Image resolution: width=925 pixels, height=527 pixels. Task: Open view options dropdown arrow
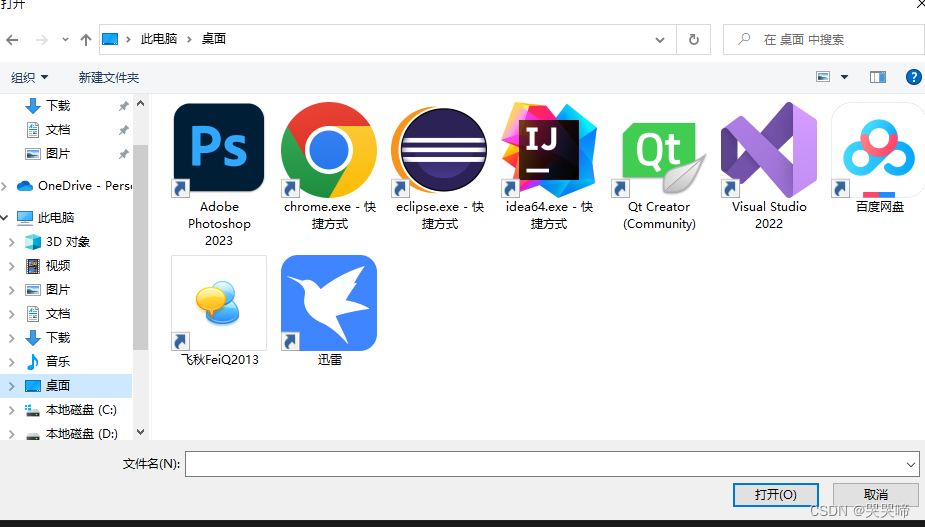(x=844, y=77)
